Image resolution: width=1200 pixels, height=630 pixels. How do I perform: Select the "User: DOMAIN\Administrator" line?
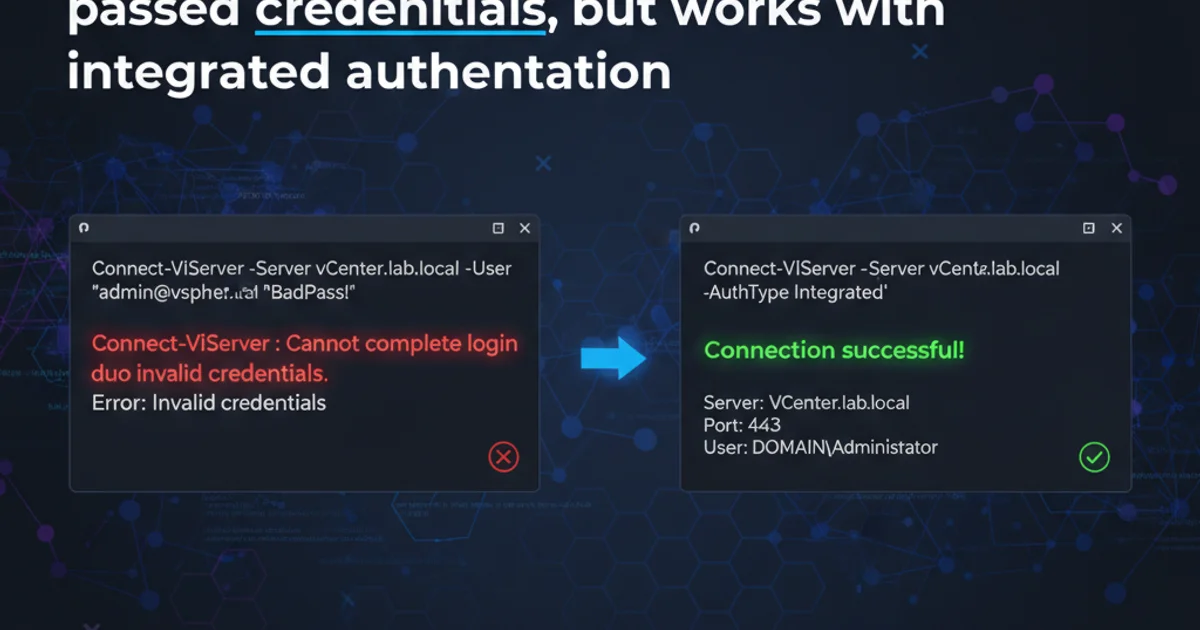(x=820, y=447)
